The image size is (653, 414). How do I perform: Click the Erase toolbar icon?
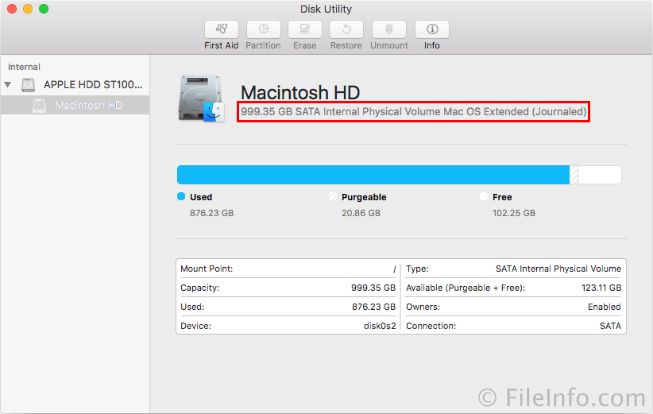(305, 29)
